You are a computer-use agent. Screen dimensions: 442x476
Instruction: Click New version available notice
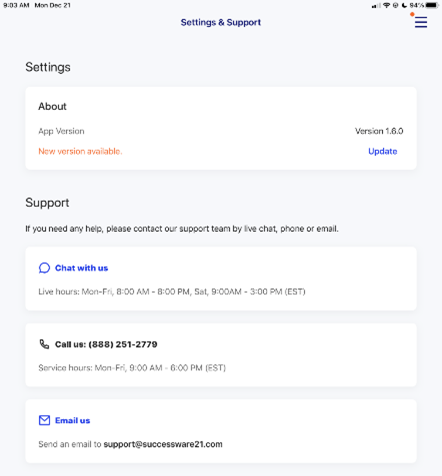click(80, 151)
